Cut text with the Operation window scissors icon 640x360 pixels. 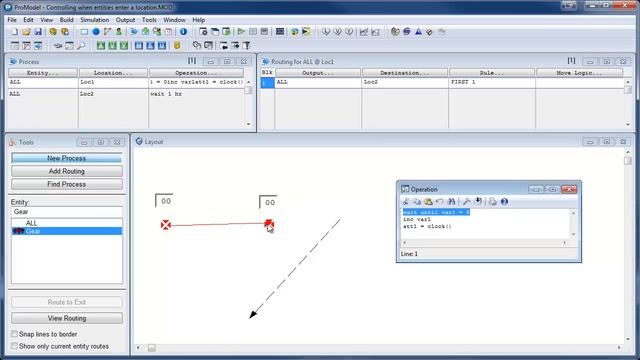point(405,202)
